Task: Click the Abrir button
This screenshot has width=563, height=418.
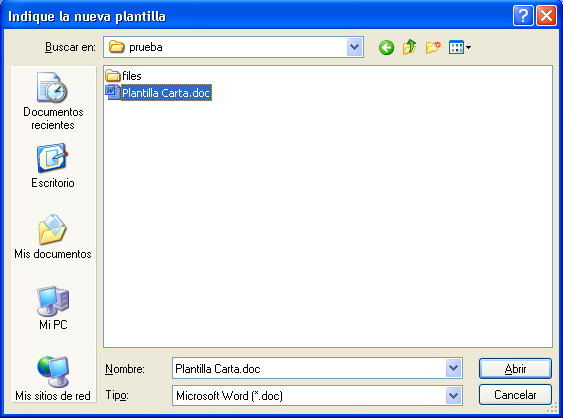Action: (x=515, y=368)
